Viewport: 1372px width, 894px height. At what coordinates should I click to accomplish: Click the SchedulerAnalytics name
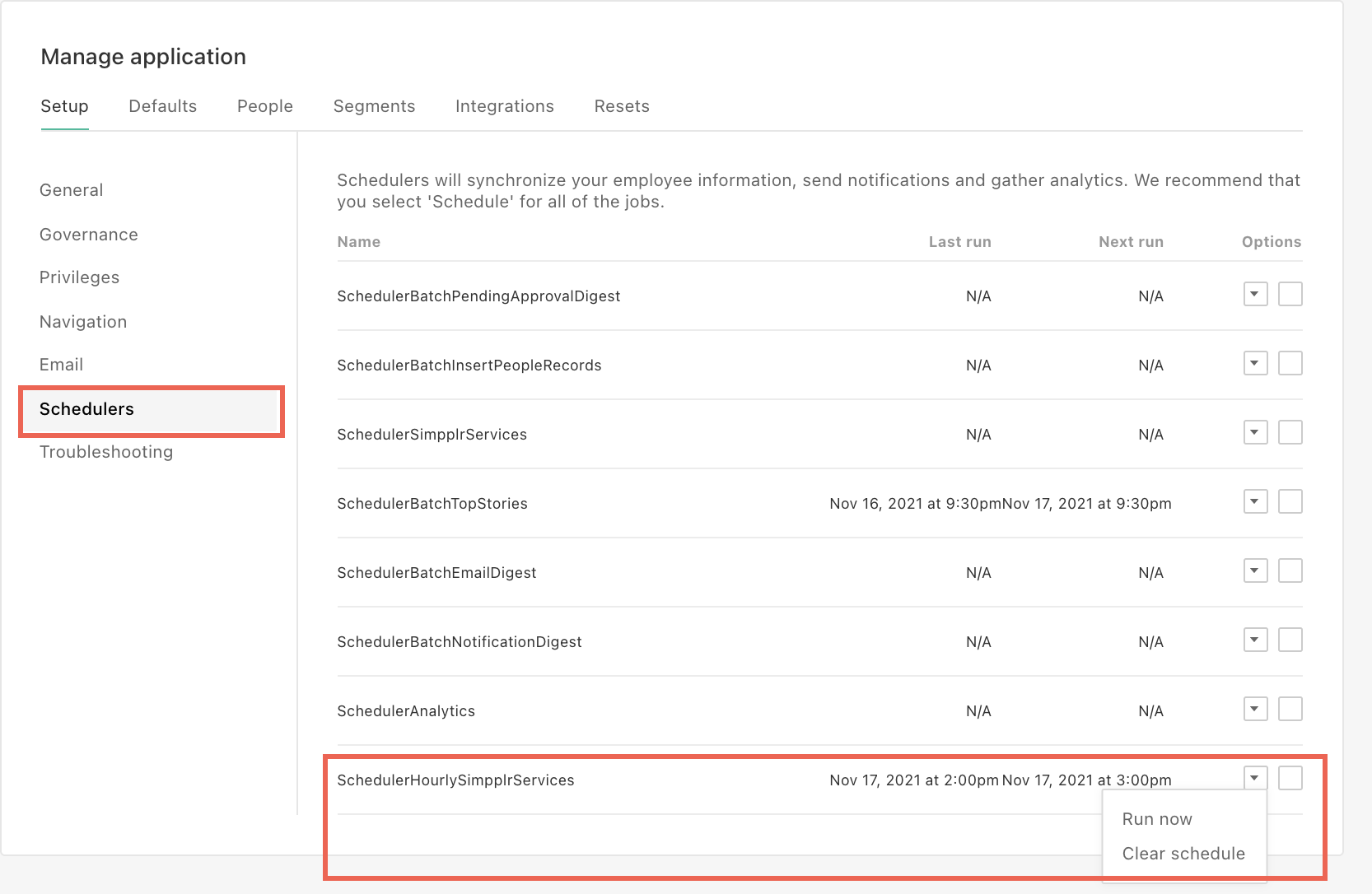406,711
